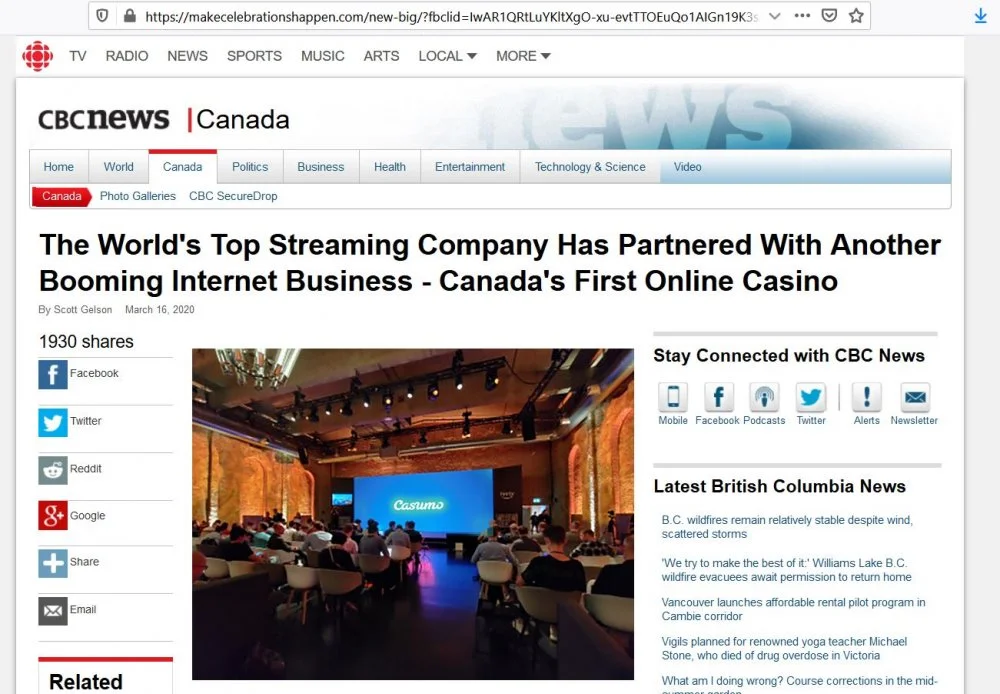Save page to Pocket icon
The image size is (1000, 694).
[829, 16]
